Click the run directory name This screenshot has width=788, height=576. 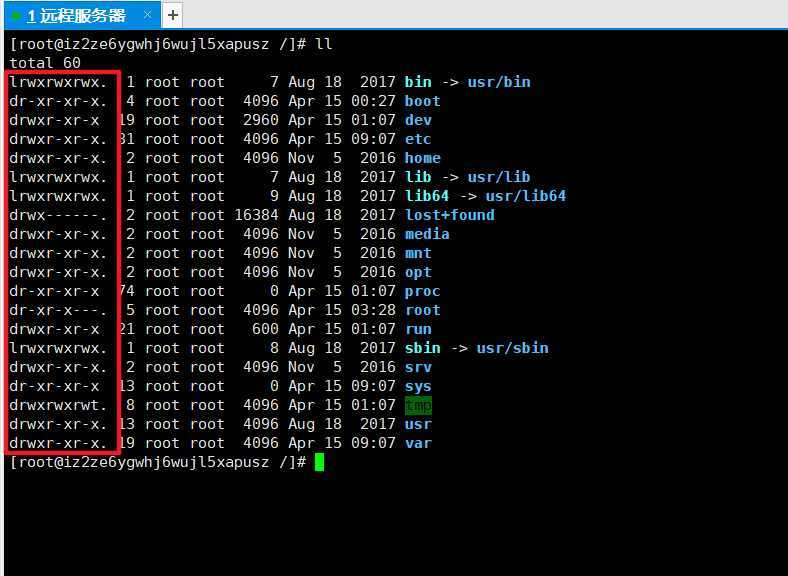tap(418, 329)
